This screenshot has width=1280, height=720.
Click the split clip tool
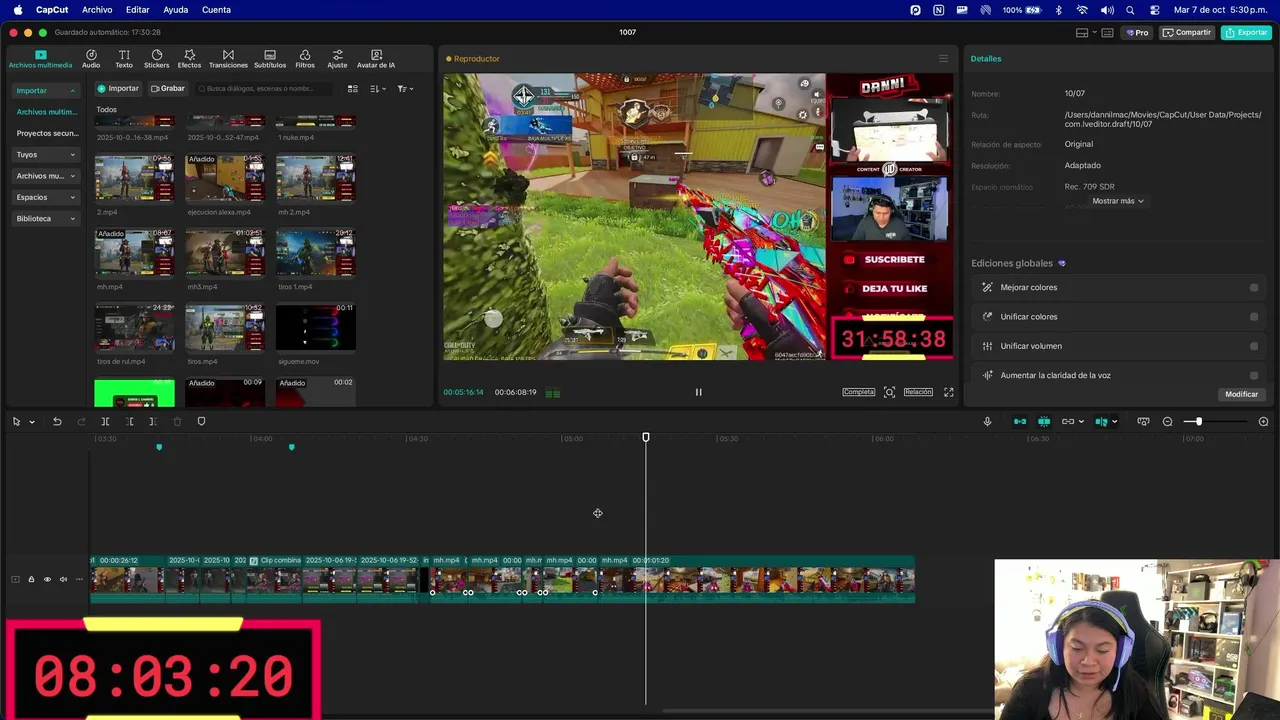tap(105, 421)
